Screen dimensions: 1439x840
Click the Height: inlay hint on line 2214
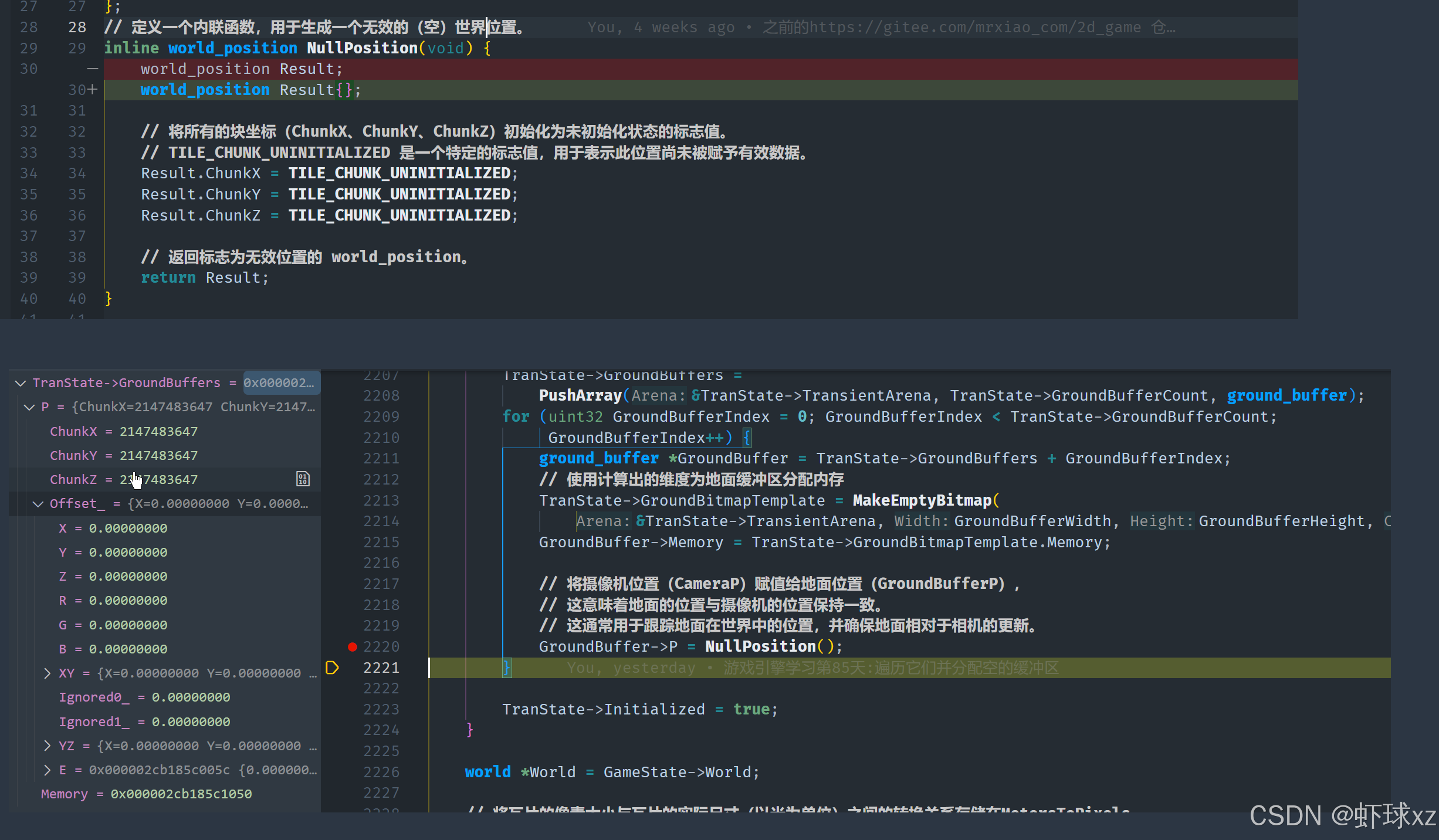[1162, 521]
